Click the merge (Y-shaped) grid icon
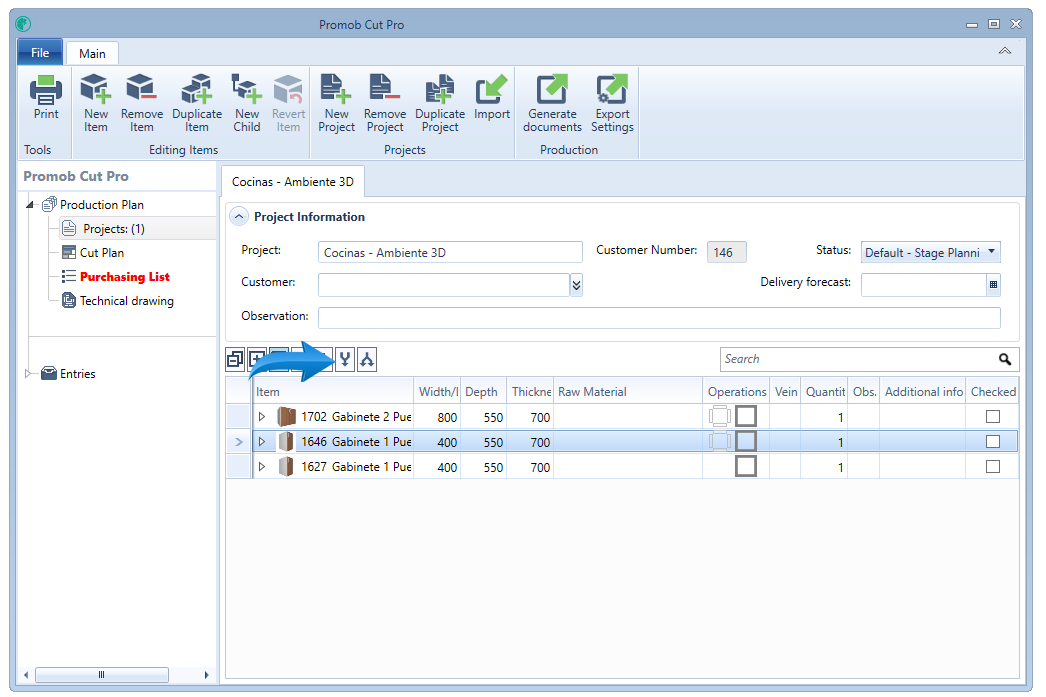Image resolution: width=1046 pixels, height=697 pixels. (345, 360)
